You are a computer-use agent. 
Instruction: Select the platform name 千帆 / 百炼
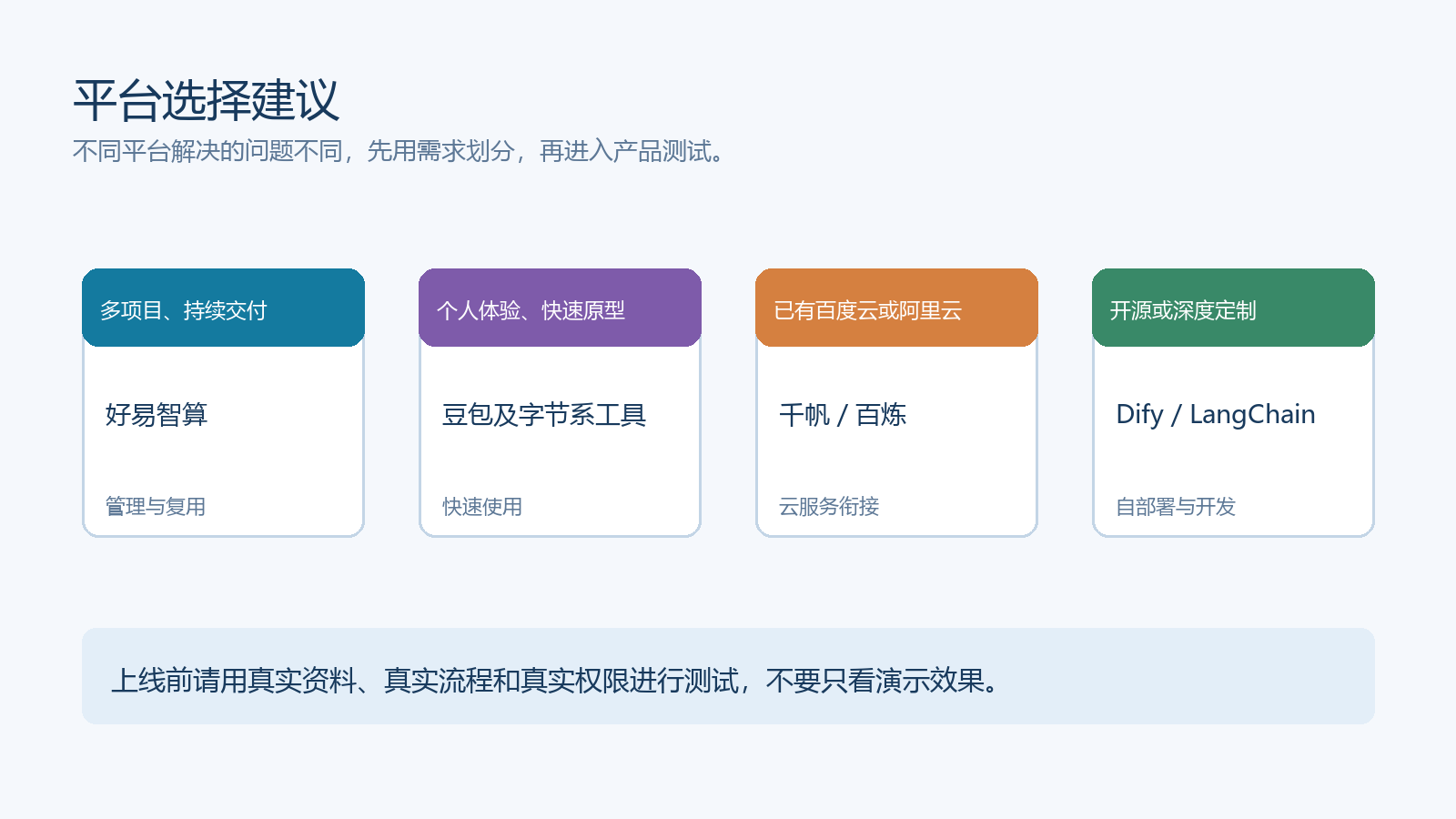click(x=843, y=415)
